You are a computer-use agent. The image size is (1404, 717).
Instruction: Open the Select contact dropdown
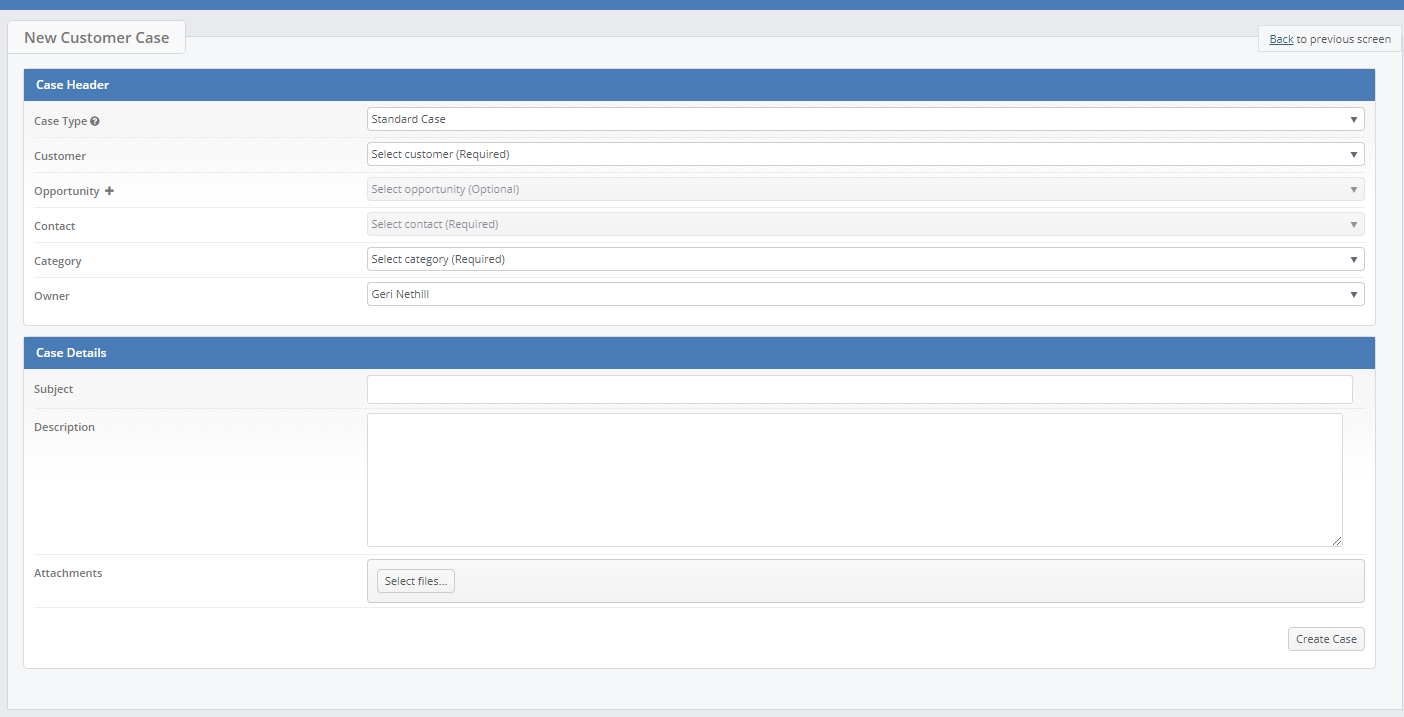(x=865, y=224)
